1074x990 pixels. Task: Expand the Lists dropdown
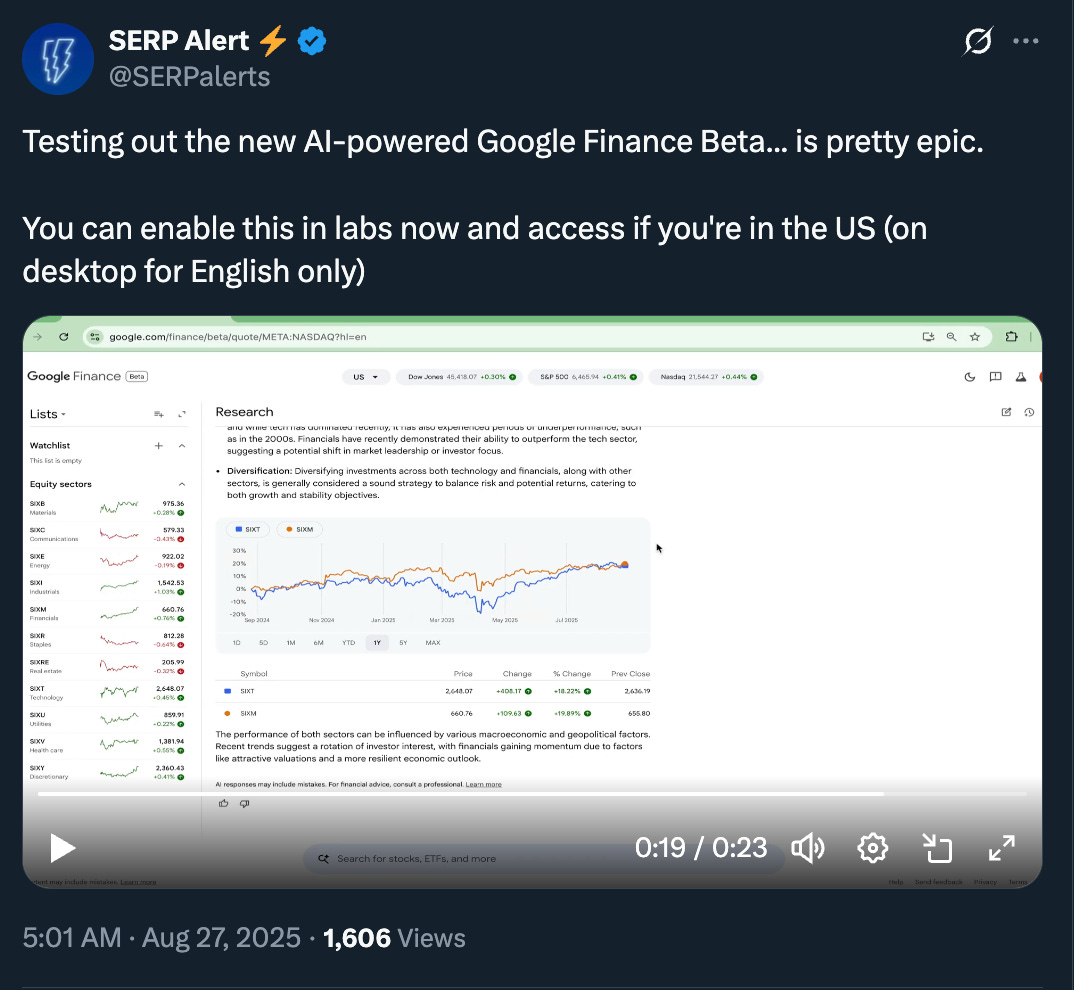pos(48,414)
